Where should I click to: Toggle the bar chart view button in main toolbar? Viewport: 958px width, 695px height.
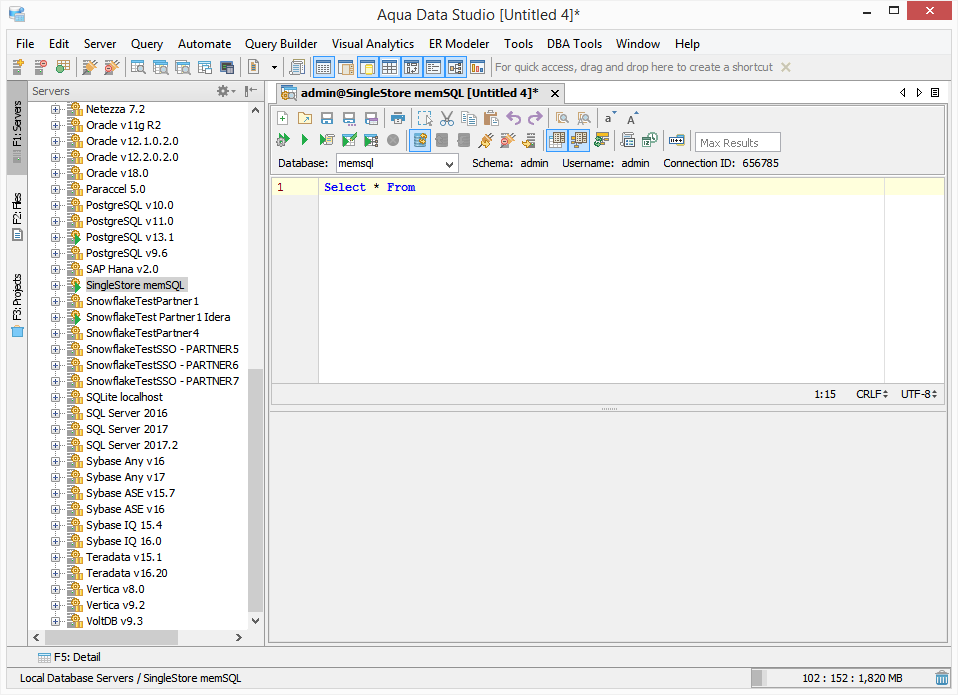point(478,67)
